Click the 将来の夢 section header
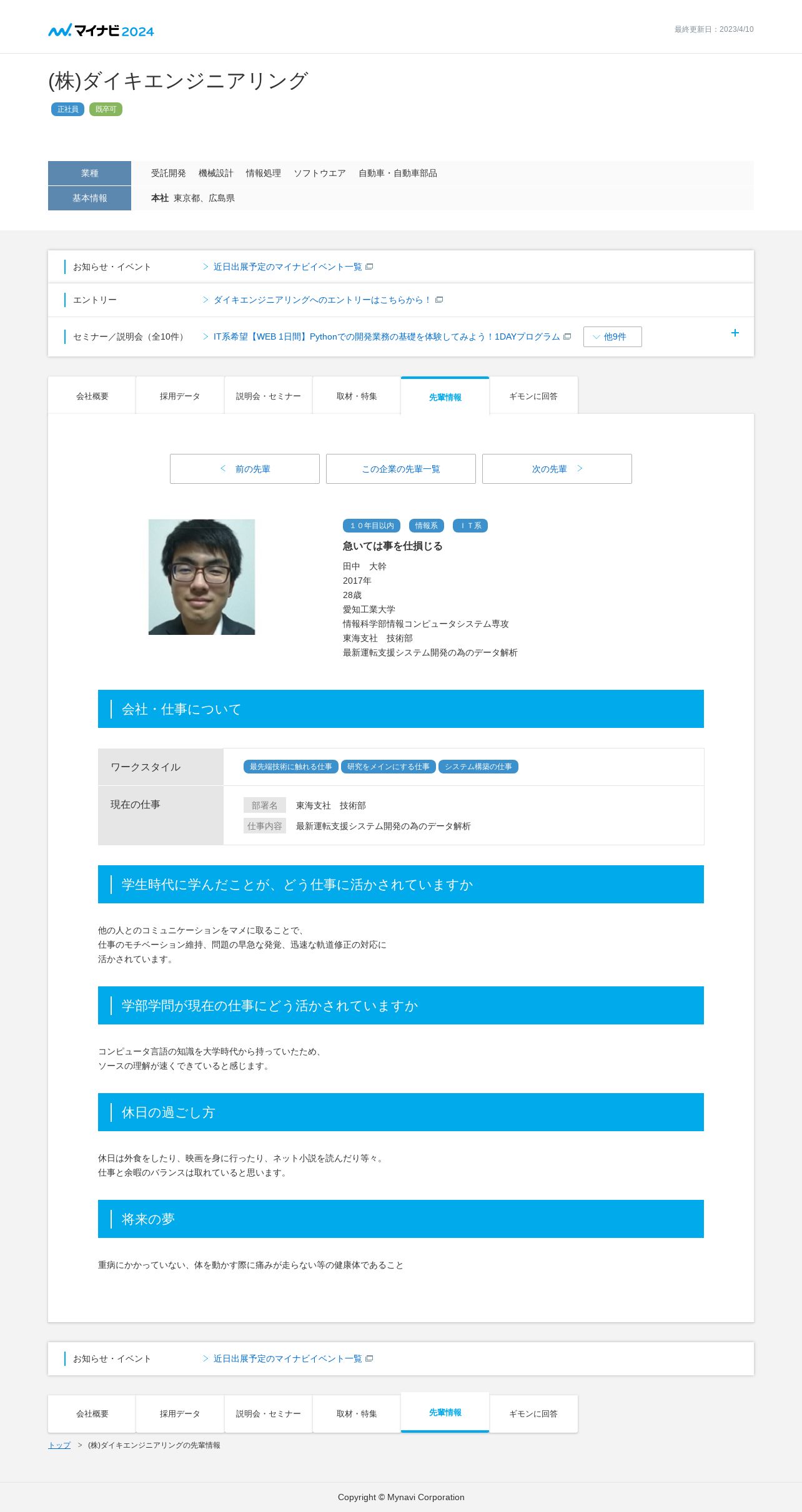Viewport: 802px width, 1512px height. [401, 1219]
